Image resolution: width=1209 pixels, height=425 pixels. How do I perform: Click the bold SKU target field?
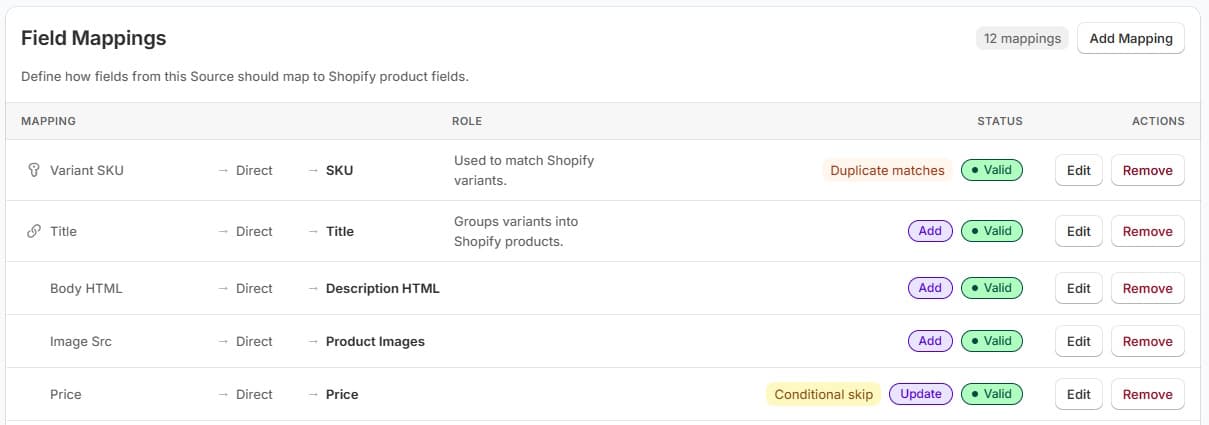pos(339,170)
